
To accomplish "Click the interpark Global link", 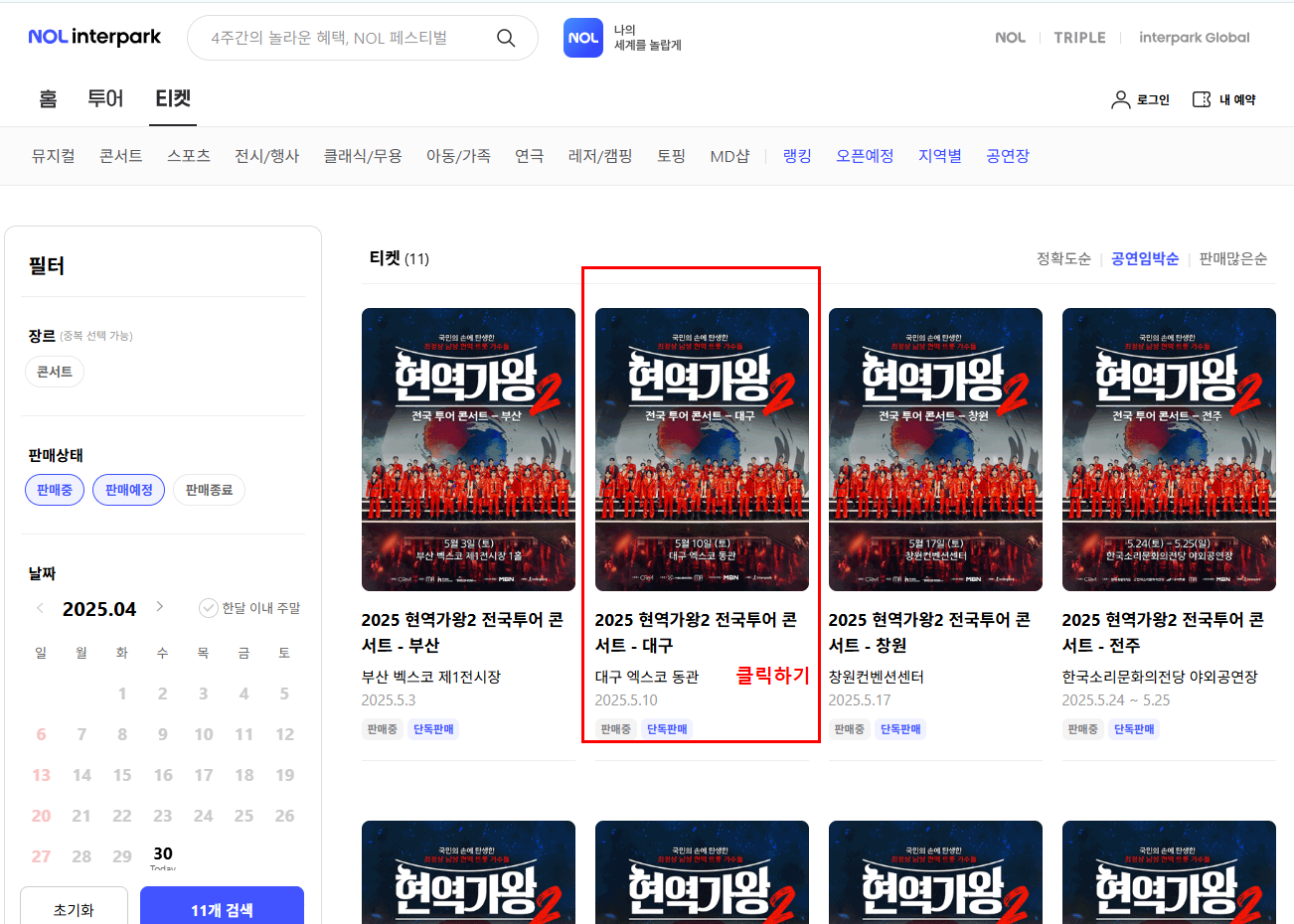I will 1195,38.
